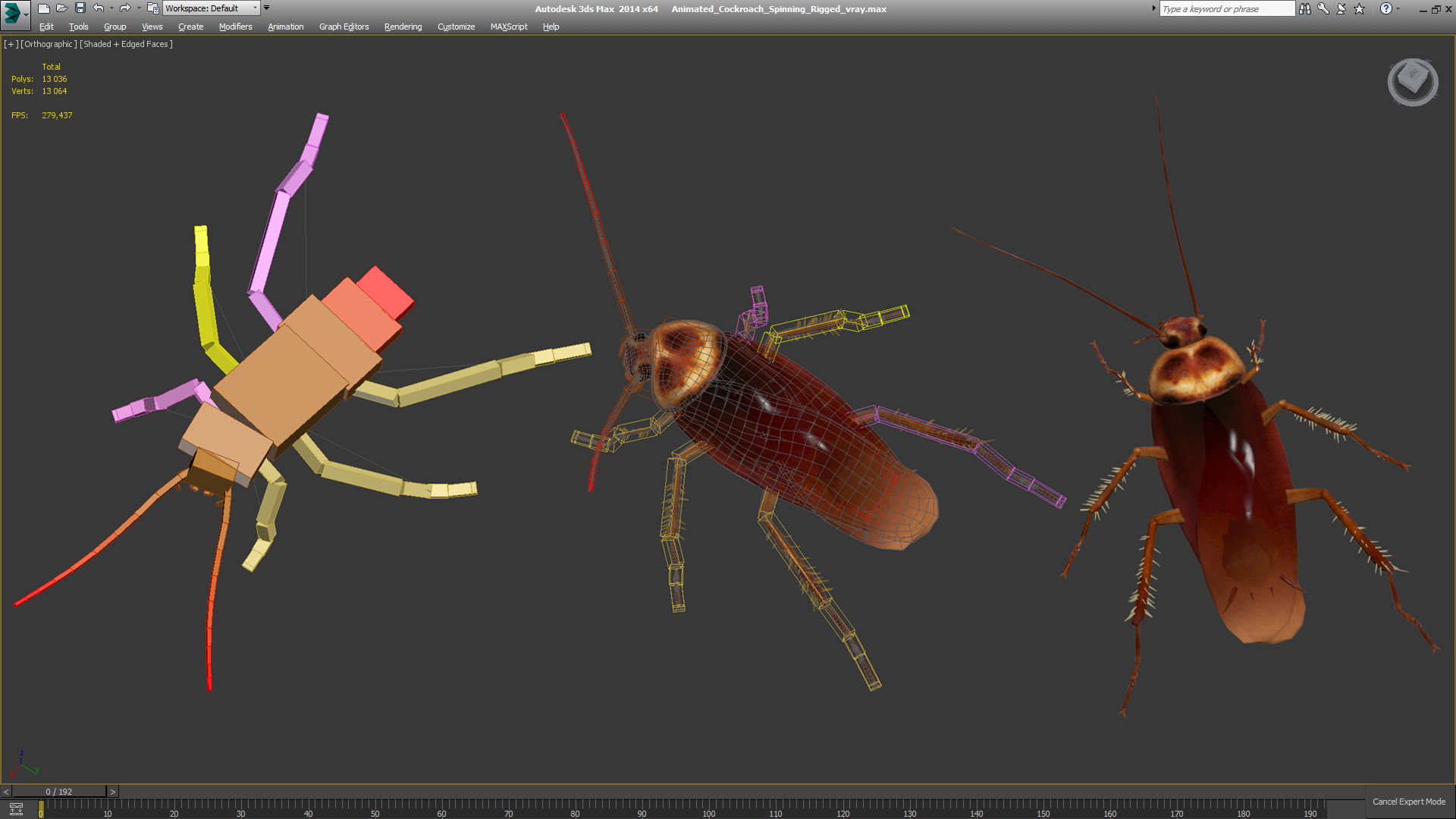Undo the last action with the arrow icon
1456x819 pixels.
pos(99,8)
